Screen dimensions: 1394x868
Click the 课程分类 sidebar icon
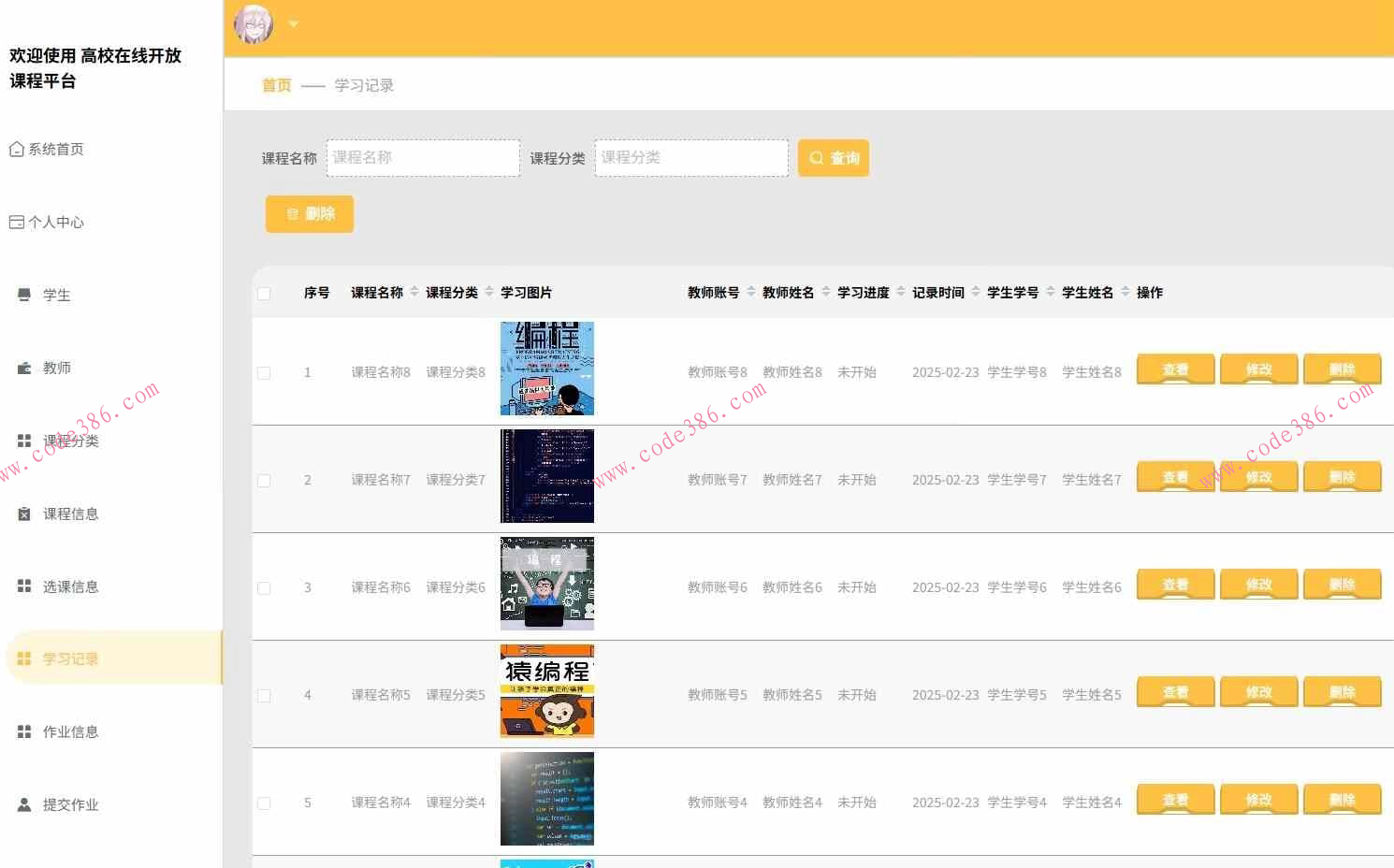click(24, 441)
